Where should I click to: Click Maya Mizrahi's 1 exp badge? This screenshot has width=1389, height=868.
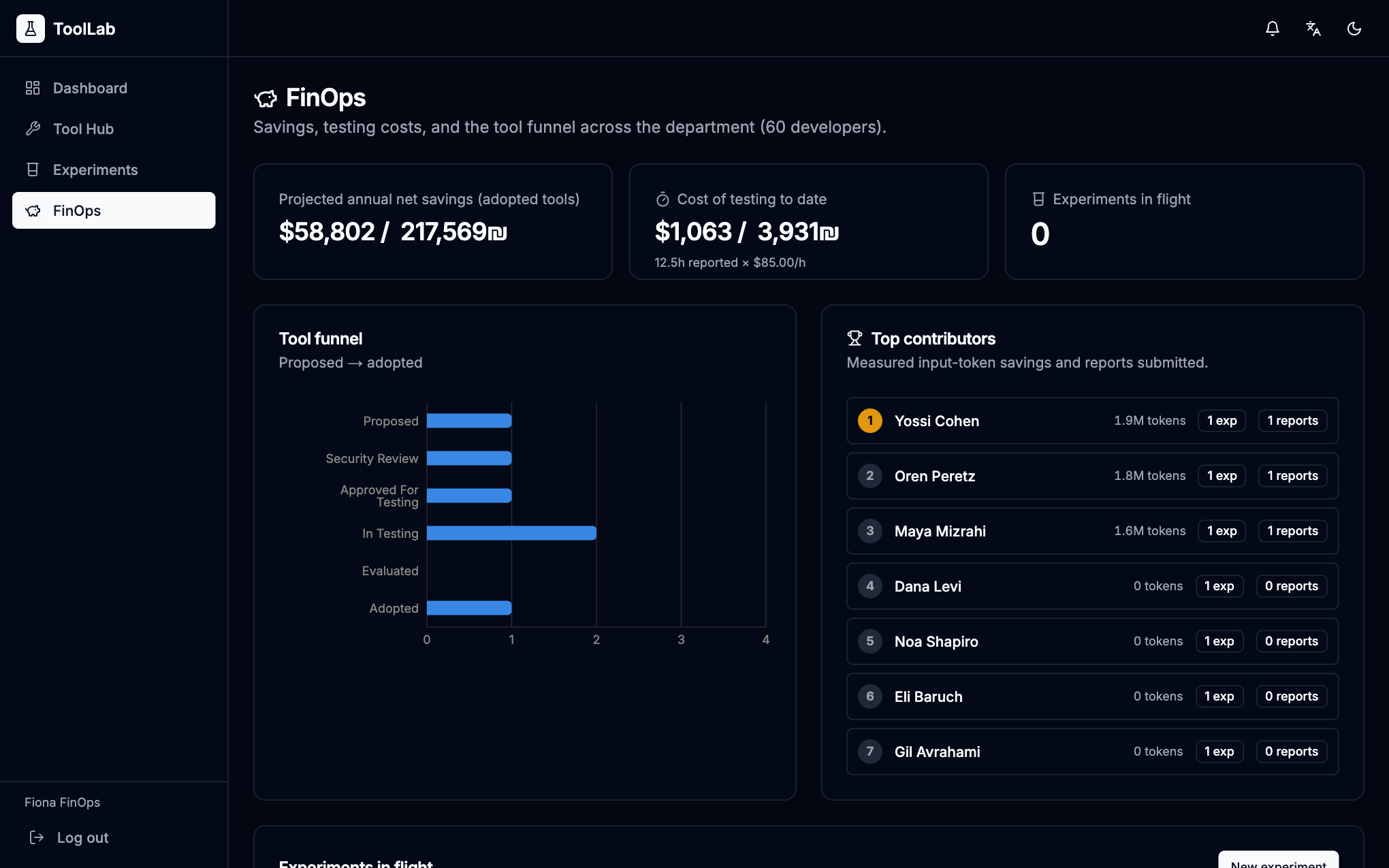click(1222, 531)
